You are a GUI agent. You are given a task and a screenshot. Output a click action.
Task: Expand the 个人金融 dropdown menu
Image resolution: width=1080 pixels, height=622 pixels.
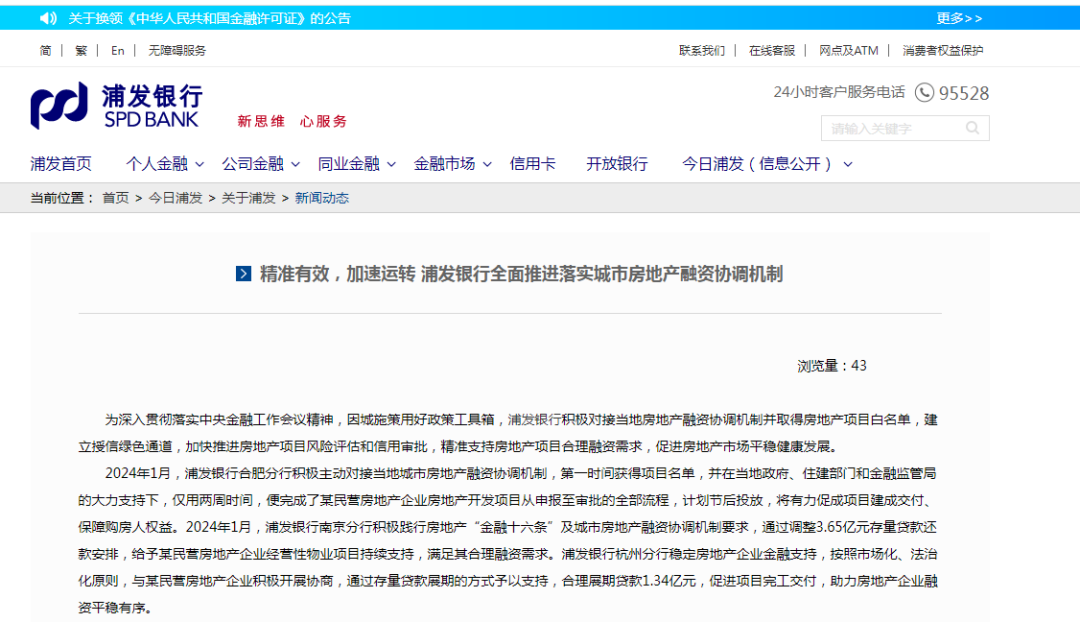point(199,165)
